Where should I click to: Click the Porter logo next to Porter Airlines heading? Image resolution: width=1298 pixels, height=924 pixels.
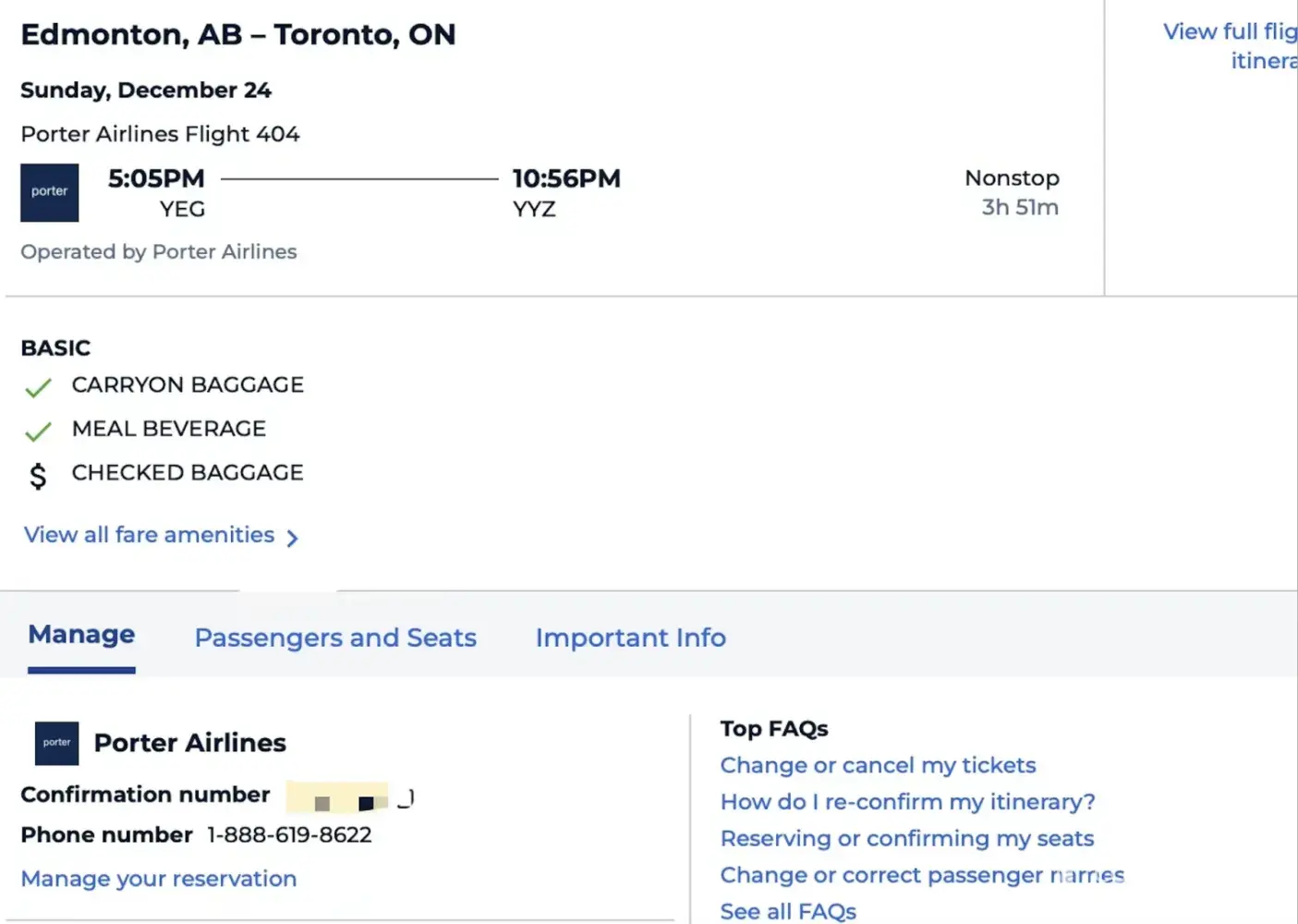click(56, 743)
